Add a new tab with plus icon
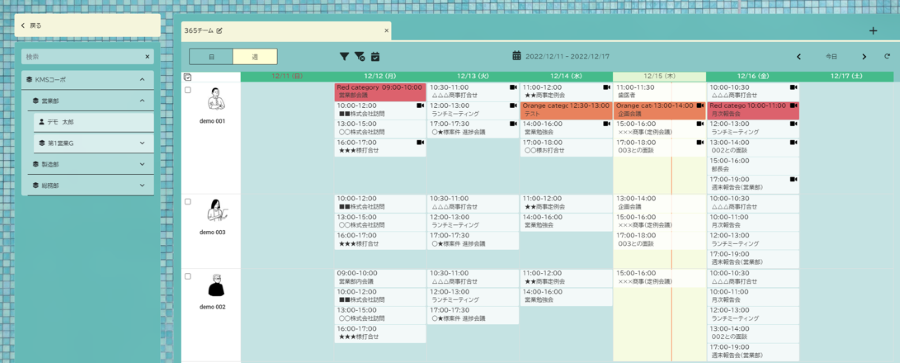 coord(873,31)
